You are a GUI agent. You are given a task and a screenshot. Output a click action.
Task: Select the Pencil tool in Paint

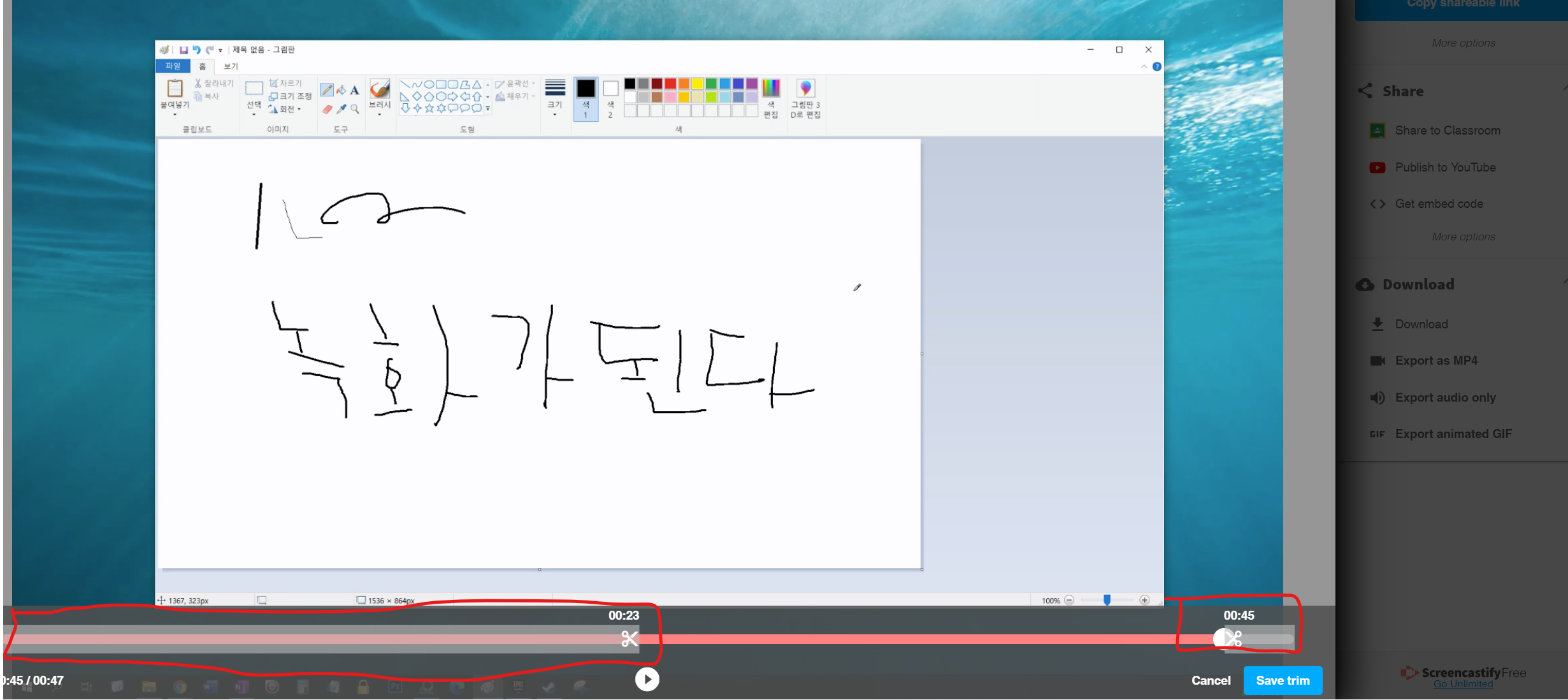pos(327,90)
